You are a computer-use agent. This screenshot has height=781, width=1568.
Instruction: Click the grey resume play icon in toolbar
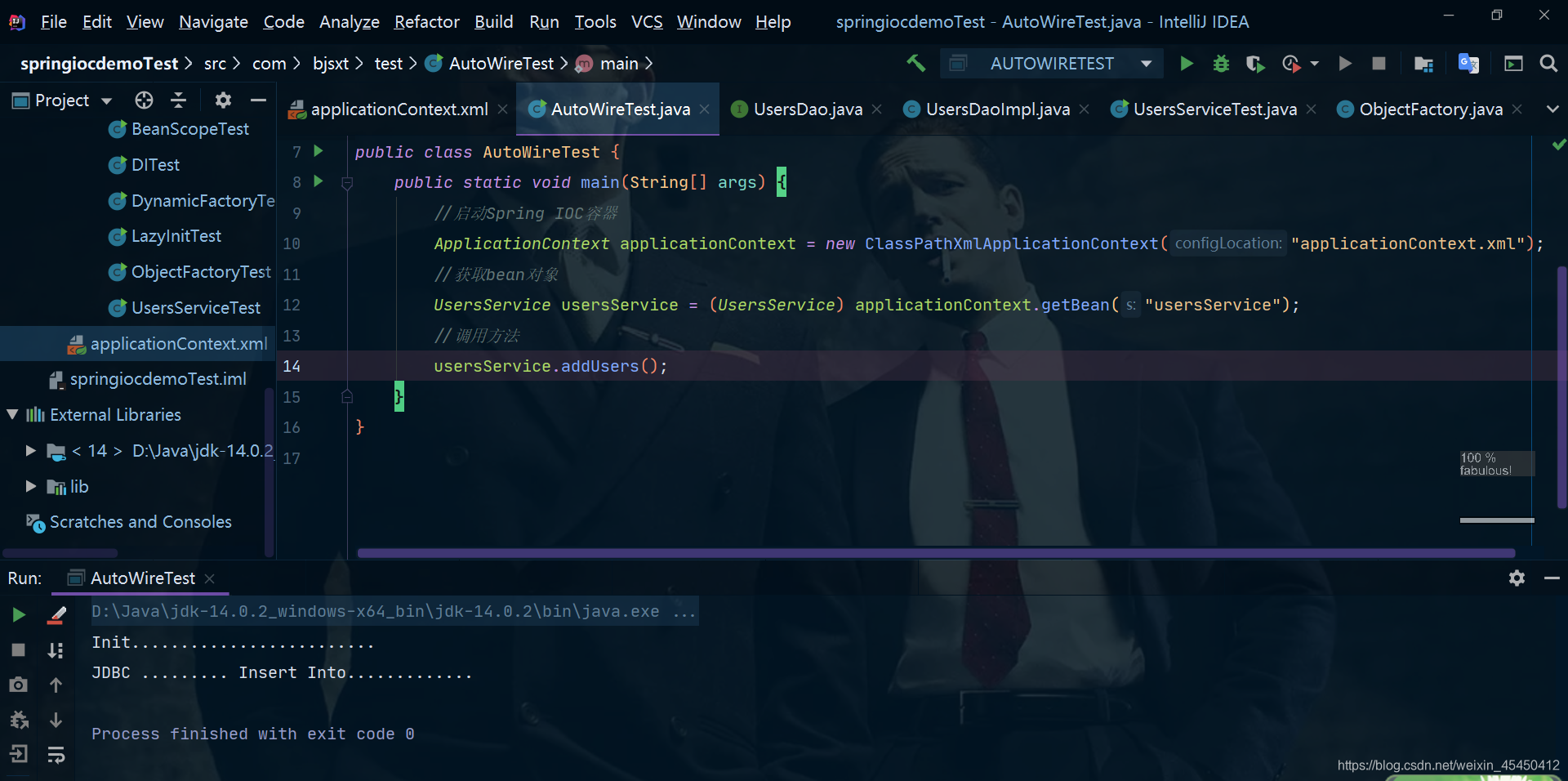click(1344, 63)
